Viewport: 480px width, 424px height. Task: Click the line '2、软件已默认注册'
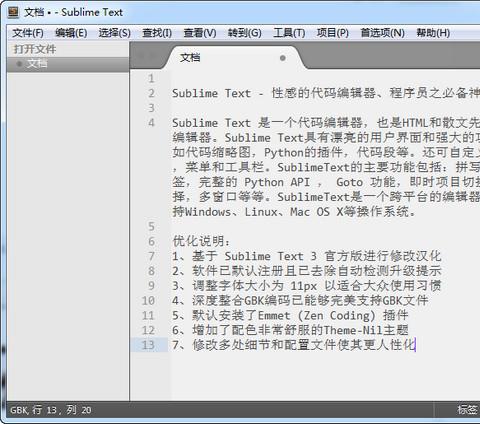[307, 271]
